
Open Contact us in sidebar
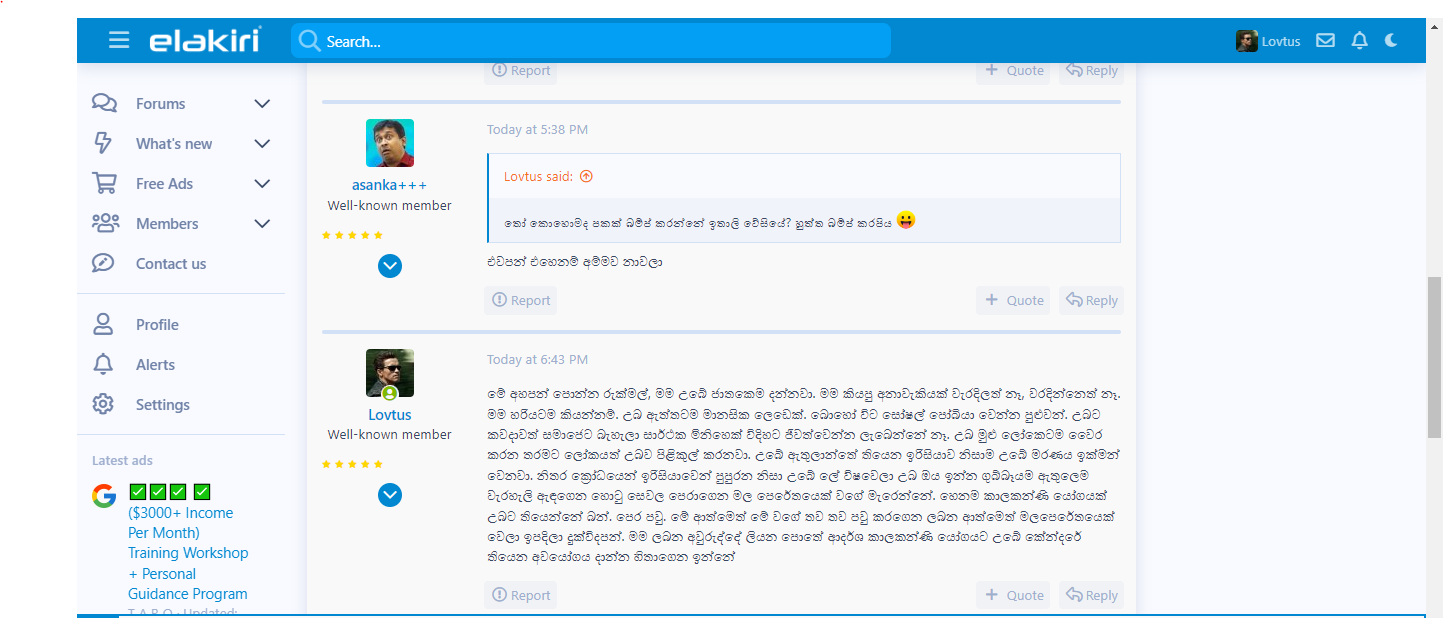(x=171, y=264)
